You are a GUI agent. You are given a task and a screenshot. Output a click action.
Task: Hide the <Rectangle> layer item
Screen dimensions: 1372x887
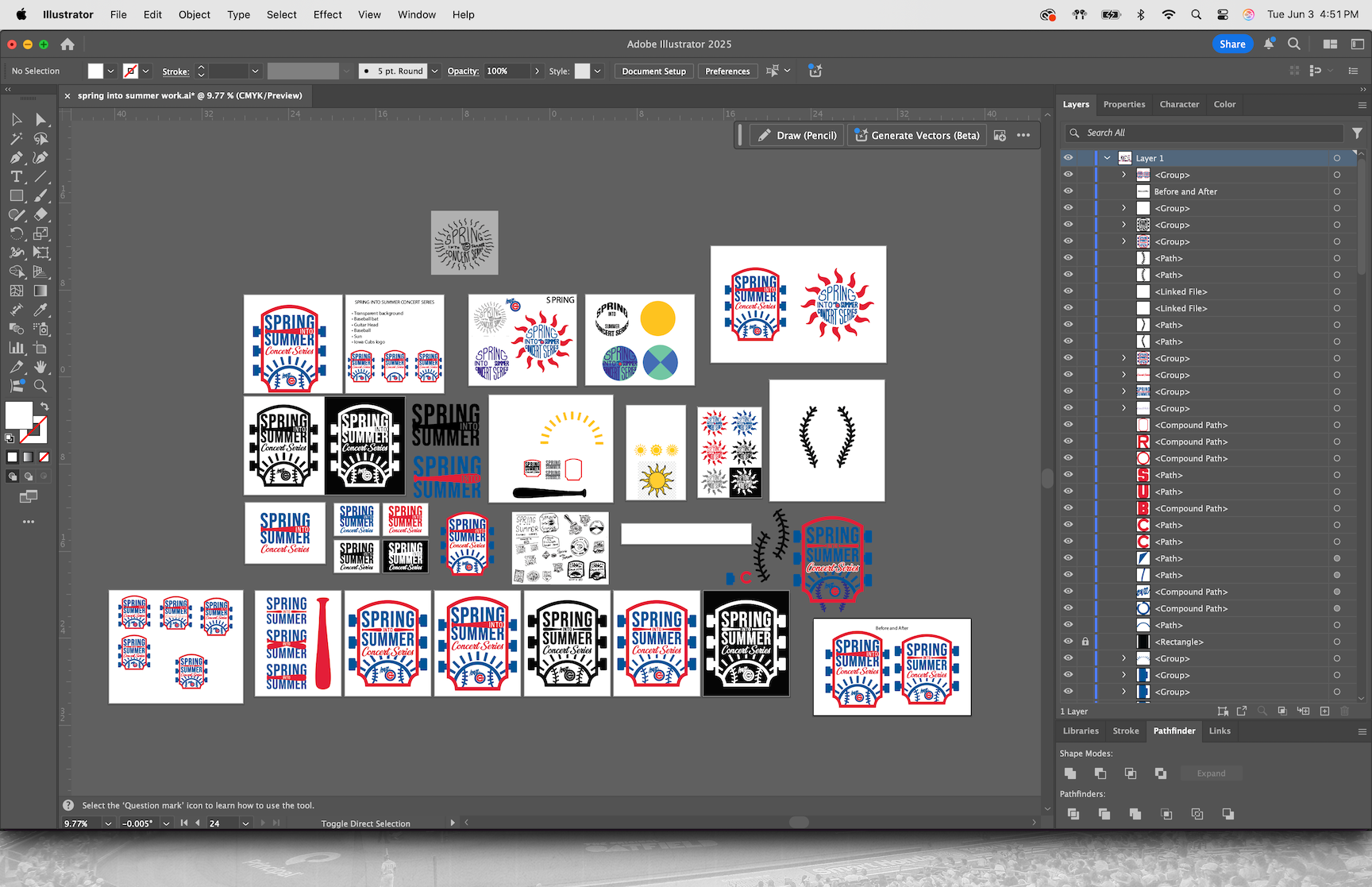tap(1068, 642)
